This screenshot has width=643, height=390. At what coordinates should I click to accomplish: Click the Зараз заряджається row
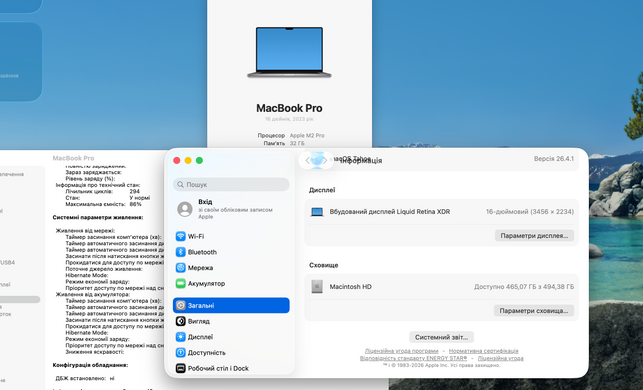pos(93,173)
